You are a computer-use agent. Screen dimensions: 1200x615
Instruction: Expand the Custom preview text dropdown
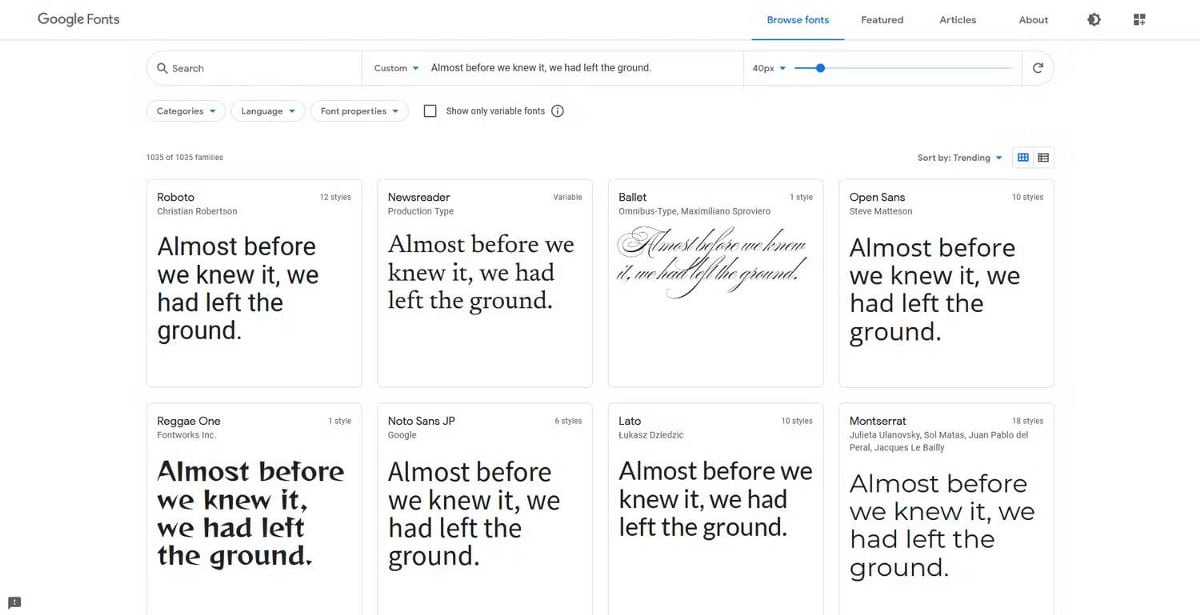point(396,68)
